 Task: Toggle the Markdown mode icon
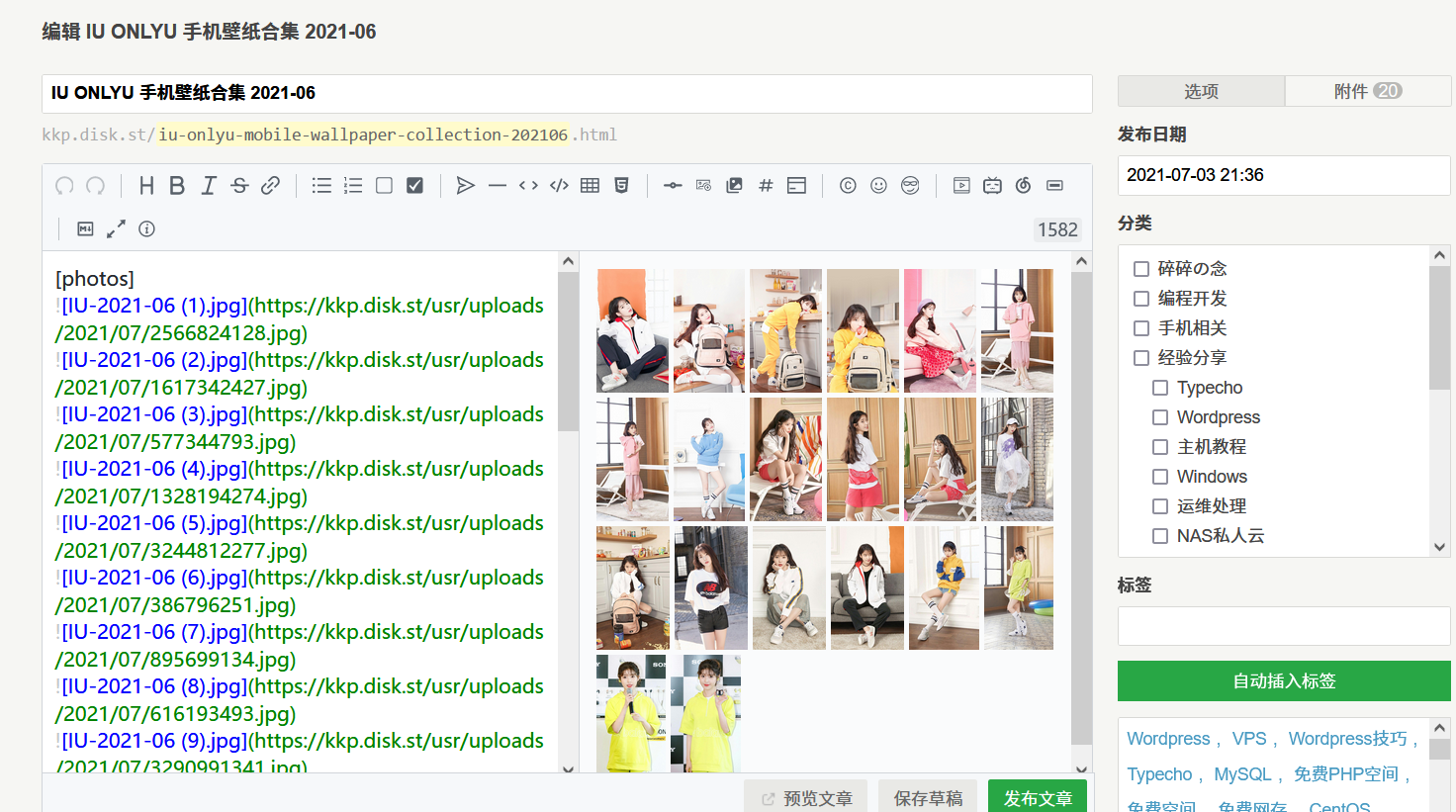point(85,228)
